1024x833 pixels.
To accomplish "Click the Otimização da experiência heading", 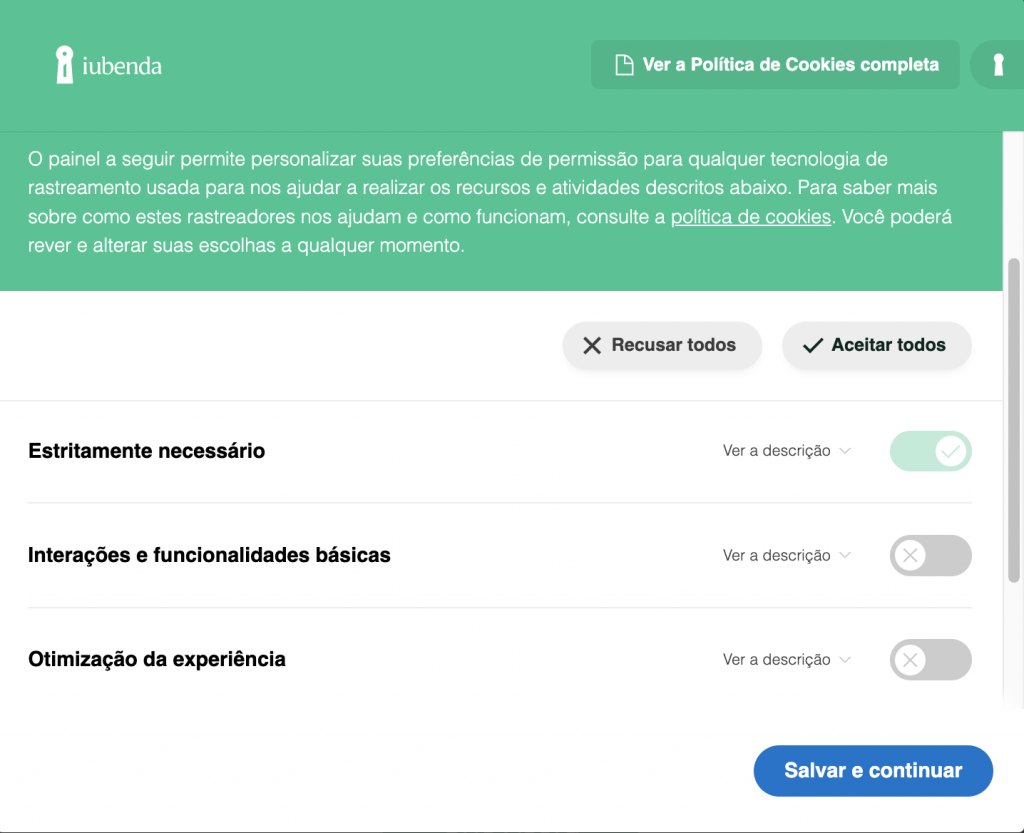I will (x=157, y=660).
